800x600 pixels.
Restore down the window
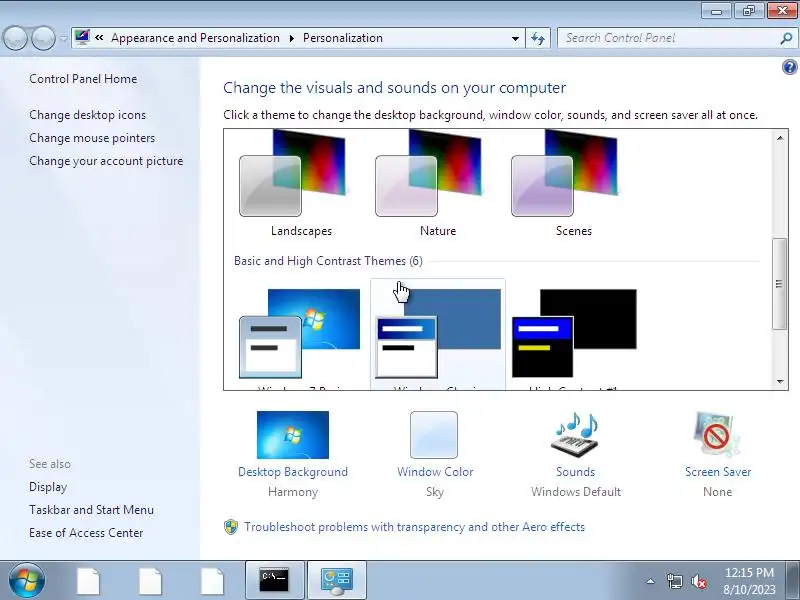coord(748,11)
